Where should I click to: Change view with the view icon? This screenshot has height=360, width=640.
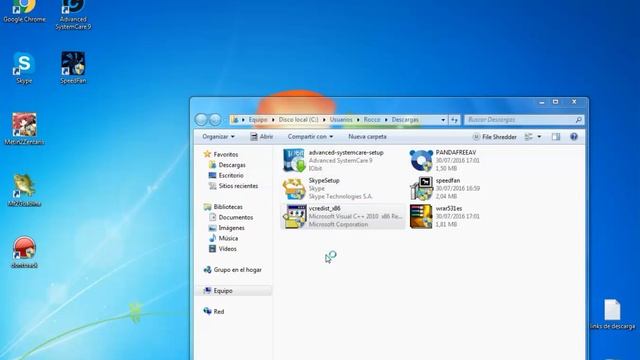click(x=529, y=137)
